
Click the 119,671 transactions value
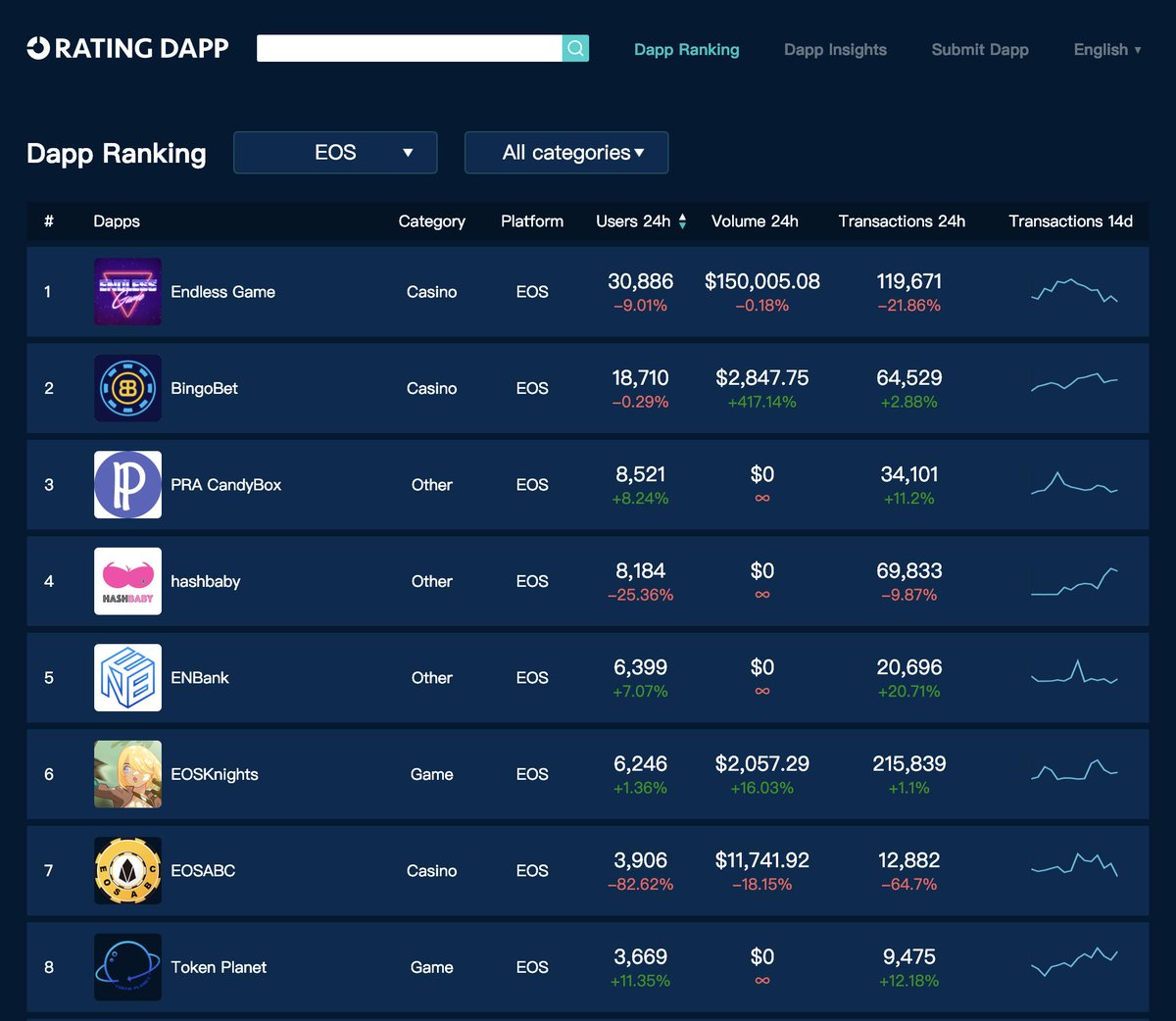[x=909, y=281]
